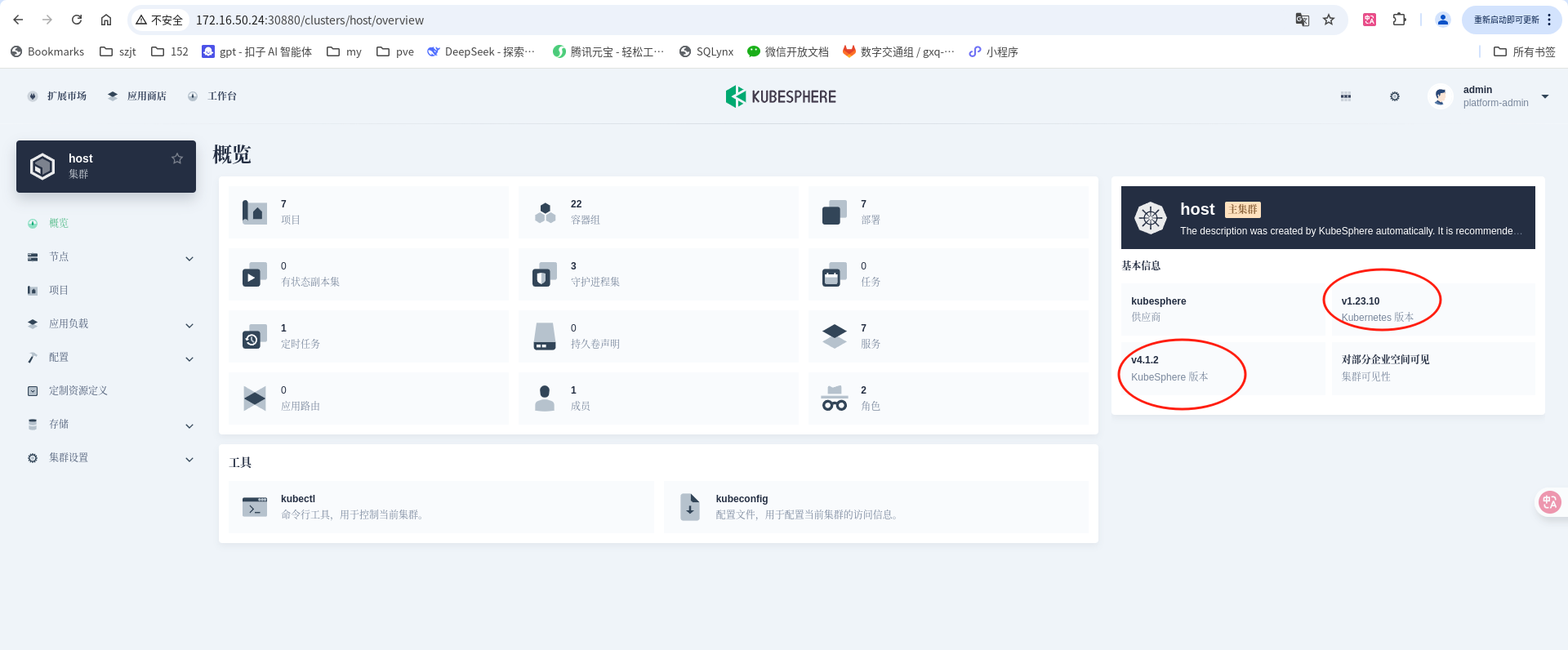Viewport: 1568px width, 650px height.
Task: Open browser menu three dots
Action: 1549,20
